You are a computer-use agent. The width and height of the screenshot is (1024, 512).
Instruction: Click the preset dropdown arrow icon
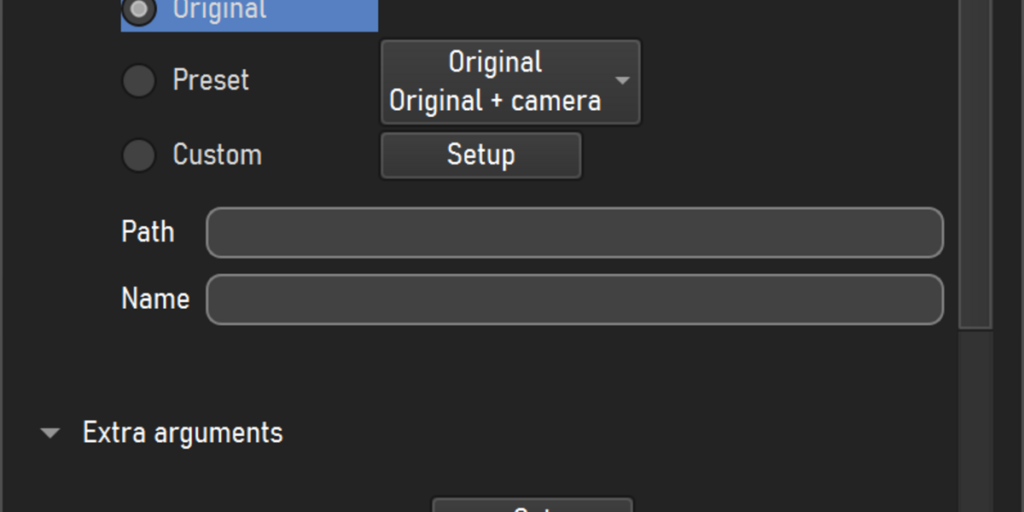622,81
